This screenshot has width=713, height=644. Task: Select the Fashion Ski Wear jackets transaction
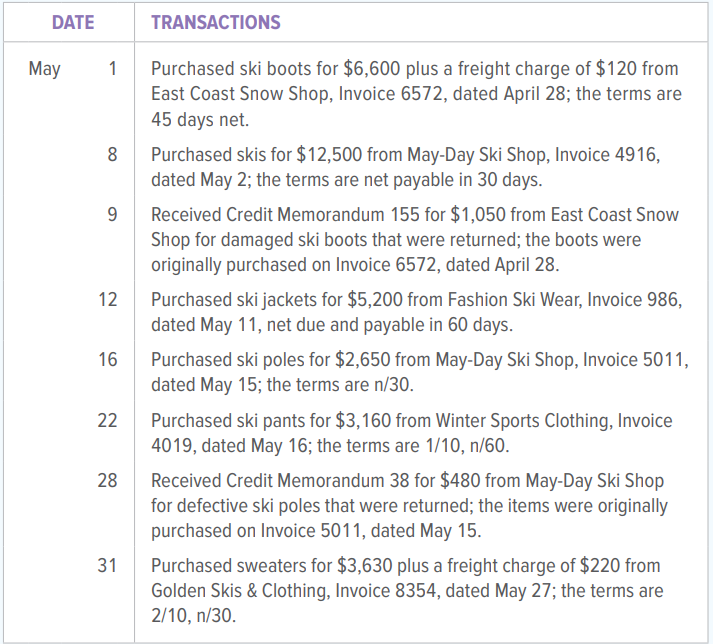pyautogui.click(x=417, y=312)
